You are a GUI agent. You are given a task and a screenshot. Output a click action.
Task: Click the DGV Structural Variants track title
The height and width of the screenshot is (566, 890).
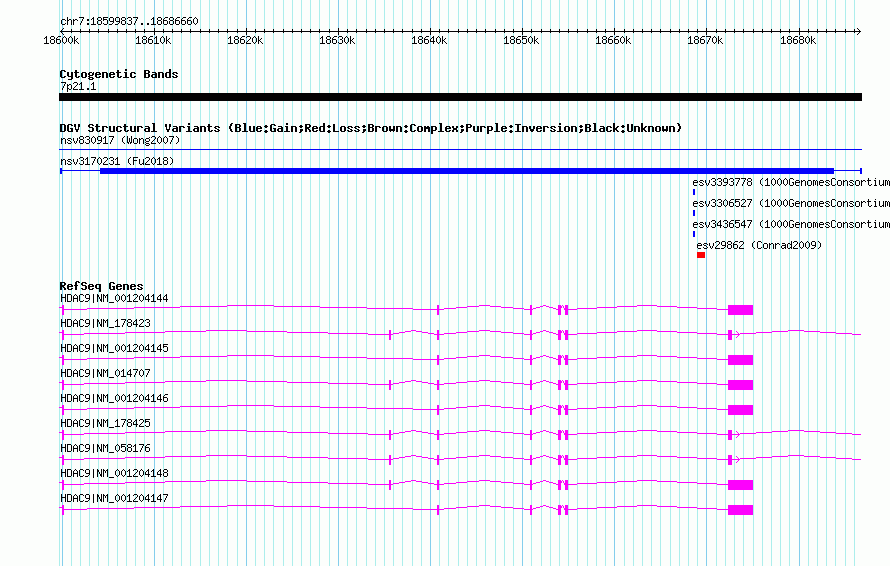[x=371, y=128]
